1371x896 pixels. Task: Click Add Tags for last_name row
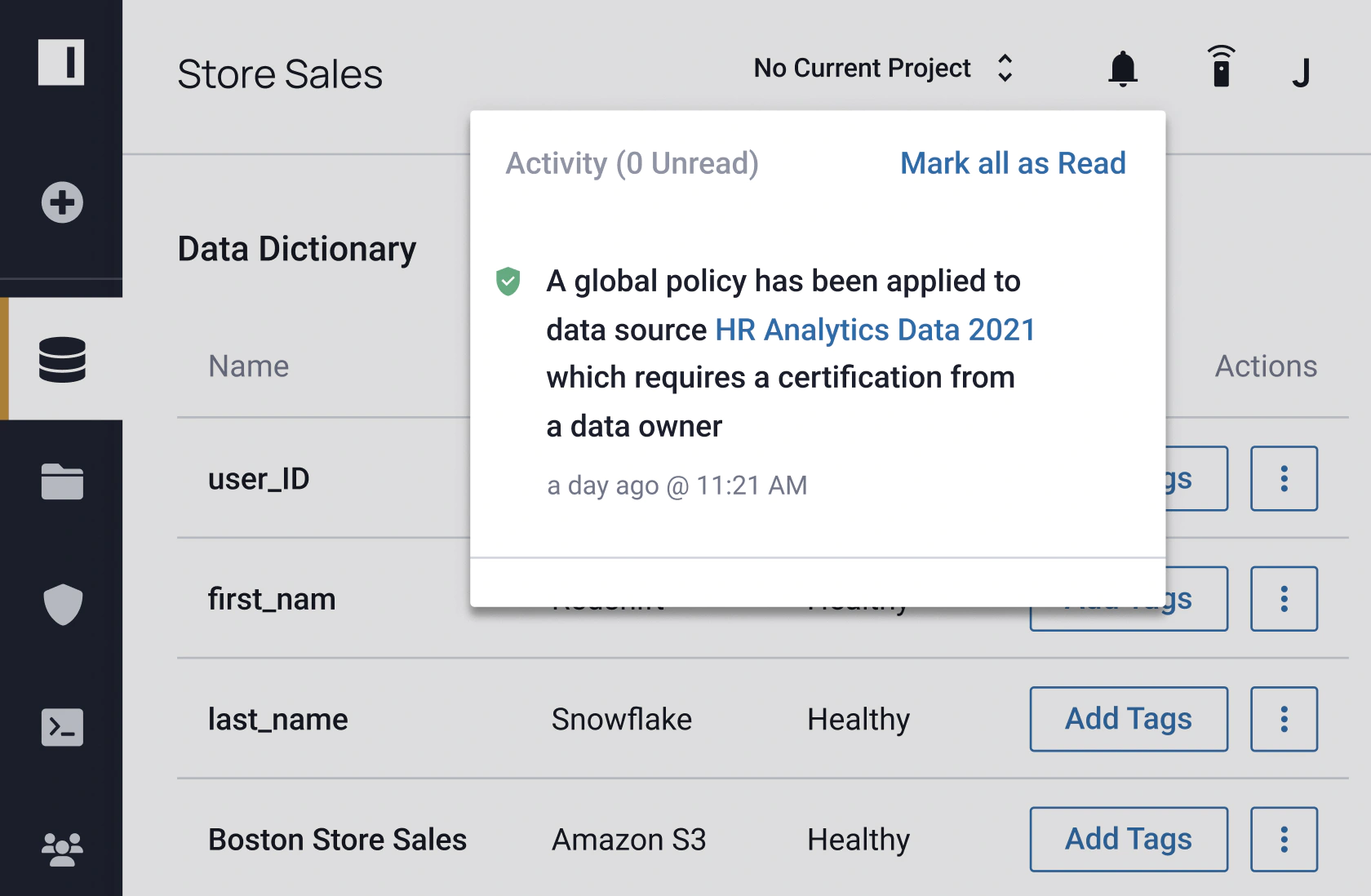1129,719
